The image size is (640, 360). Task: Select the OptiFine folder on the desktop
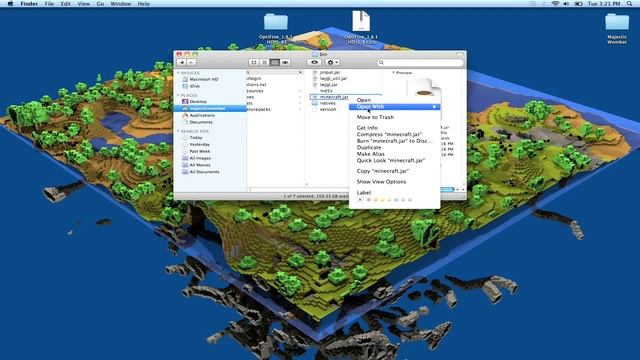click(x=276, y=28)
